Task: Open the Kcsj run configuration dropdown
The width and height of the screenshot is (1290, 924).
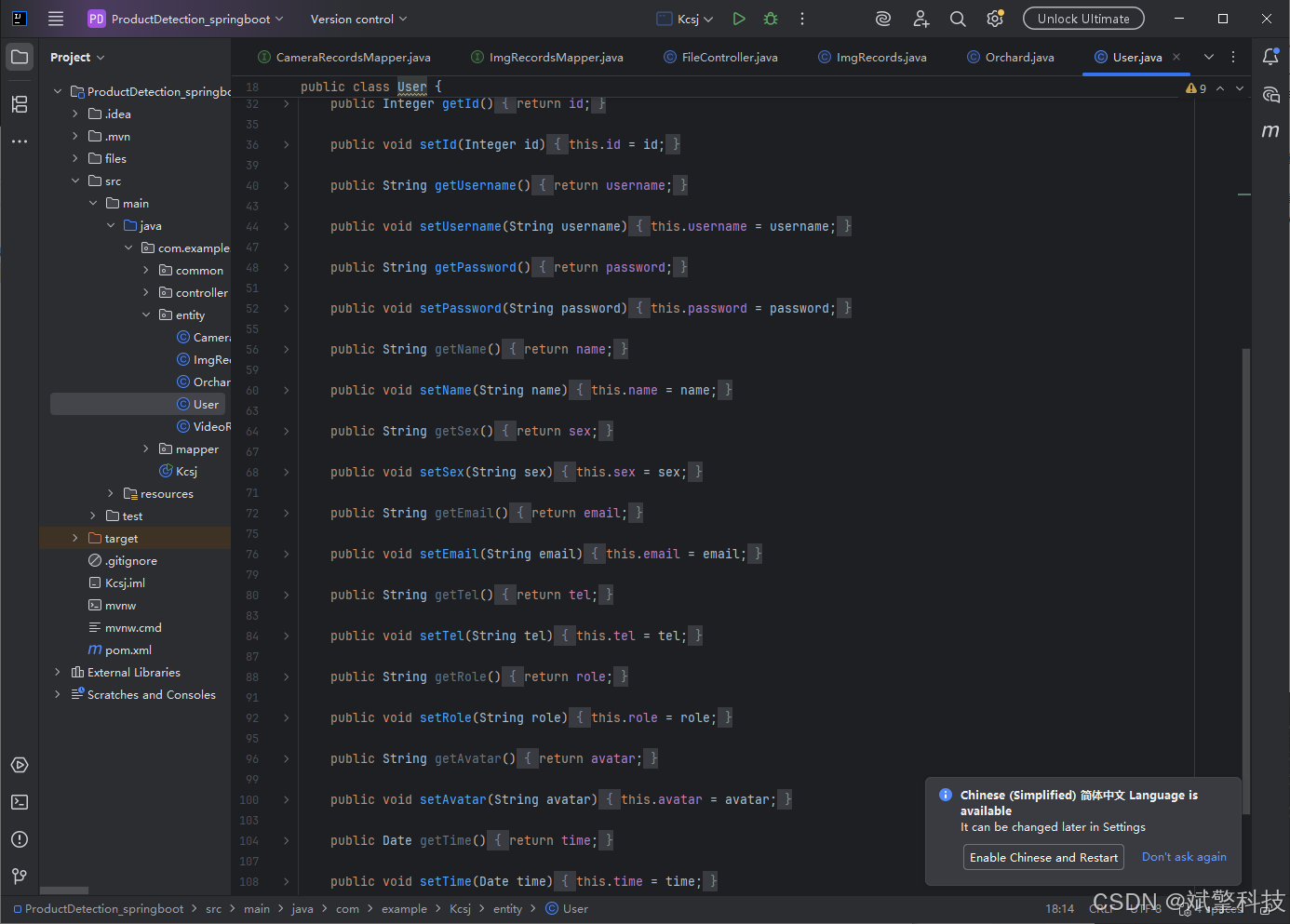Action: [x=686, y=19]
